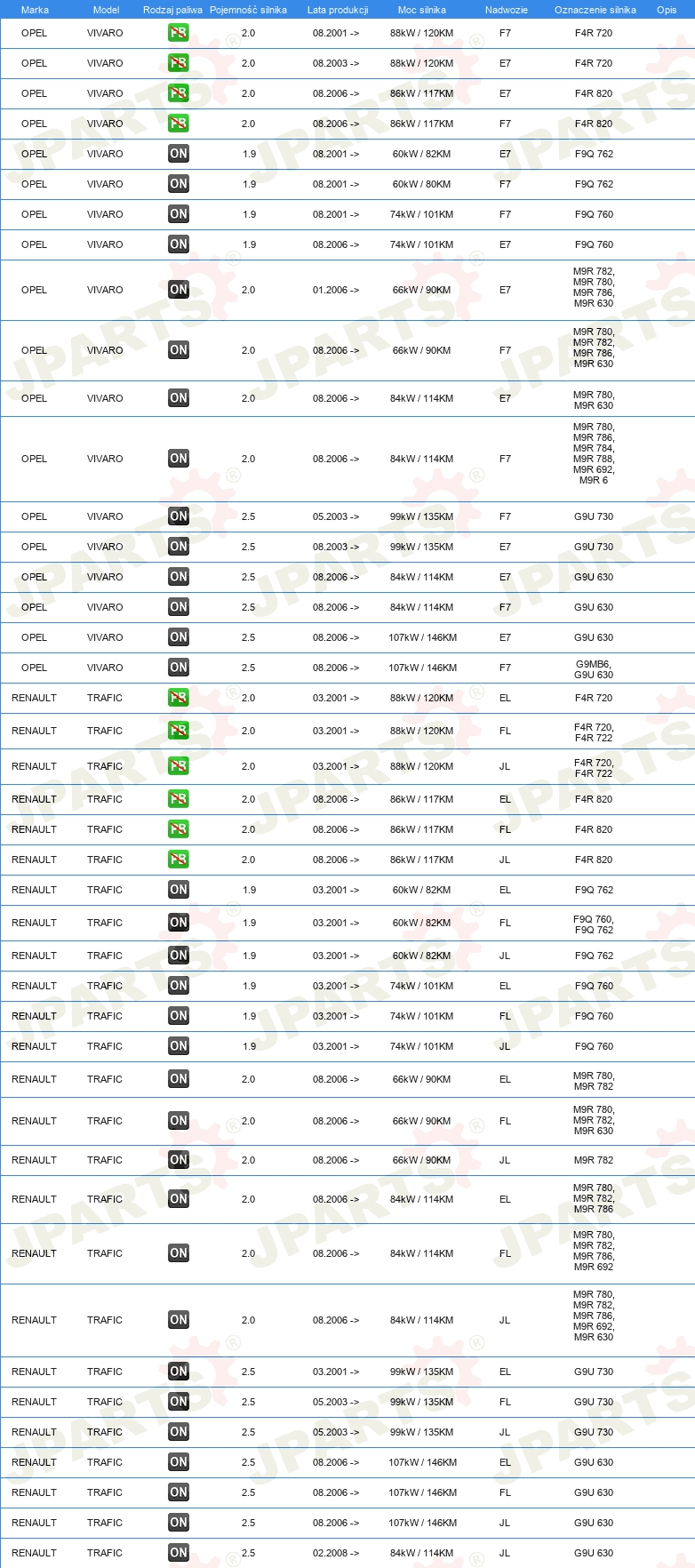Screen dimensions: 695x1568
Task: Click petrol icon for Renault Trafic 88kW FL row
Action: click(179, 731)
